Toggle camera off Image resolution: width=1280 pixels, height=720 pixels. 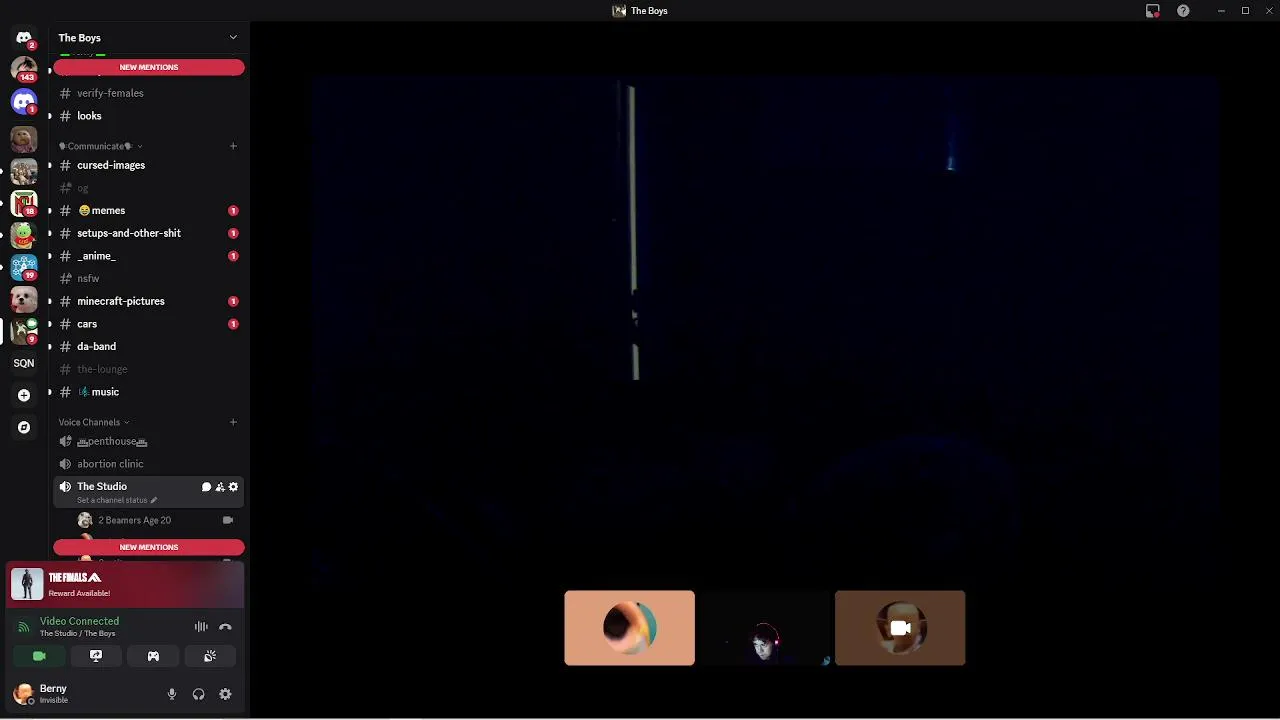tap(39, 656)
